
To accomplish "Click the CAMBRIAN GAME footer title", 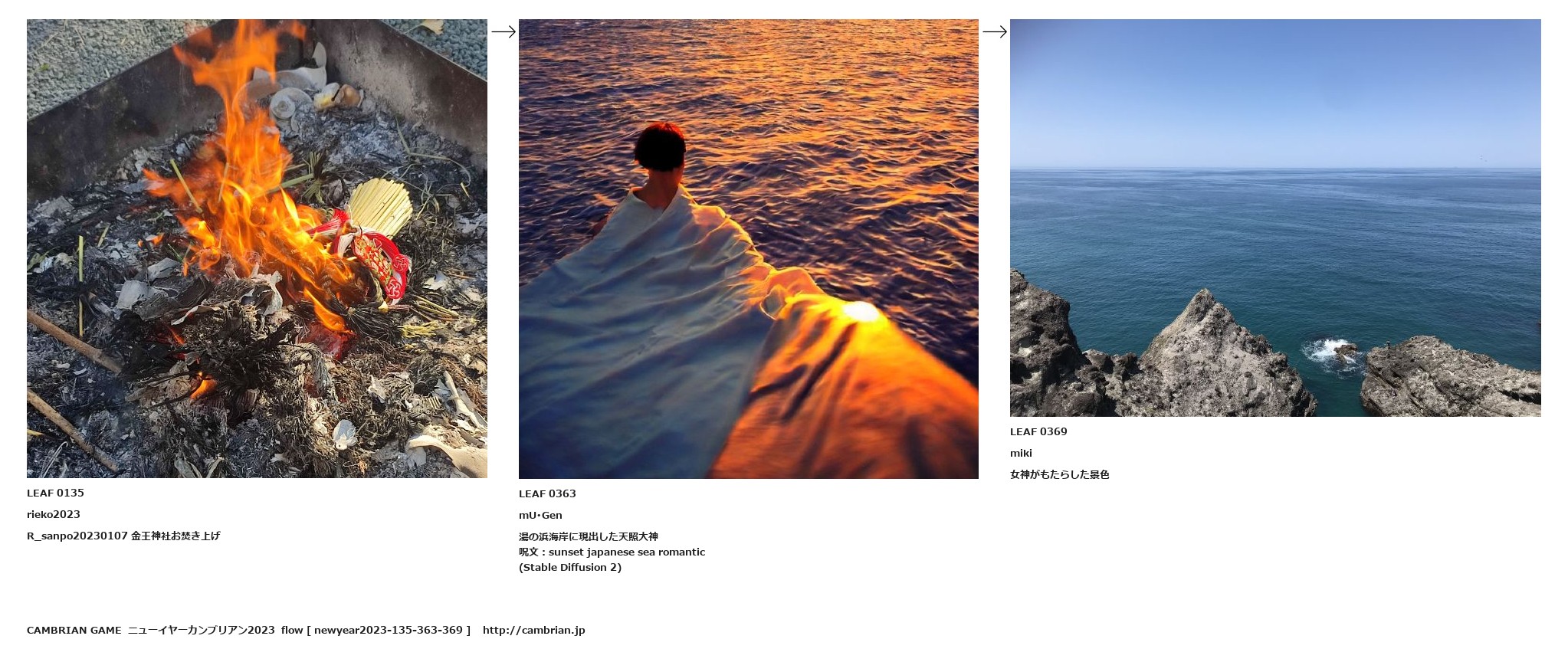I will point(74,630).
